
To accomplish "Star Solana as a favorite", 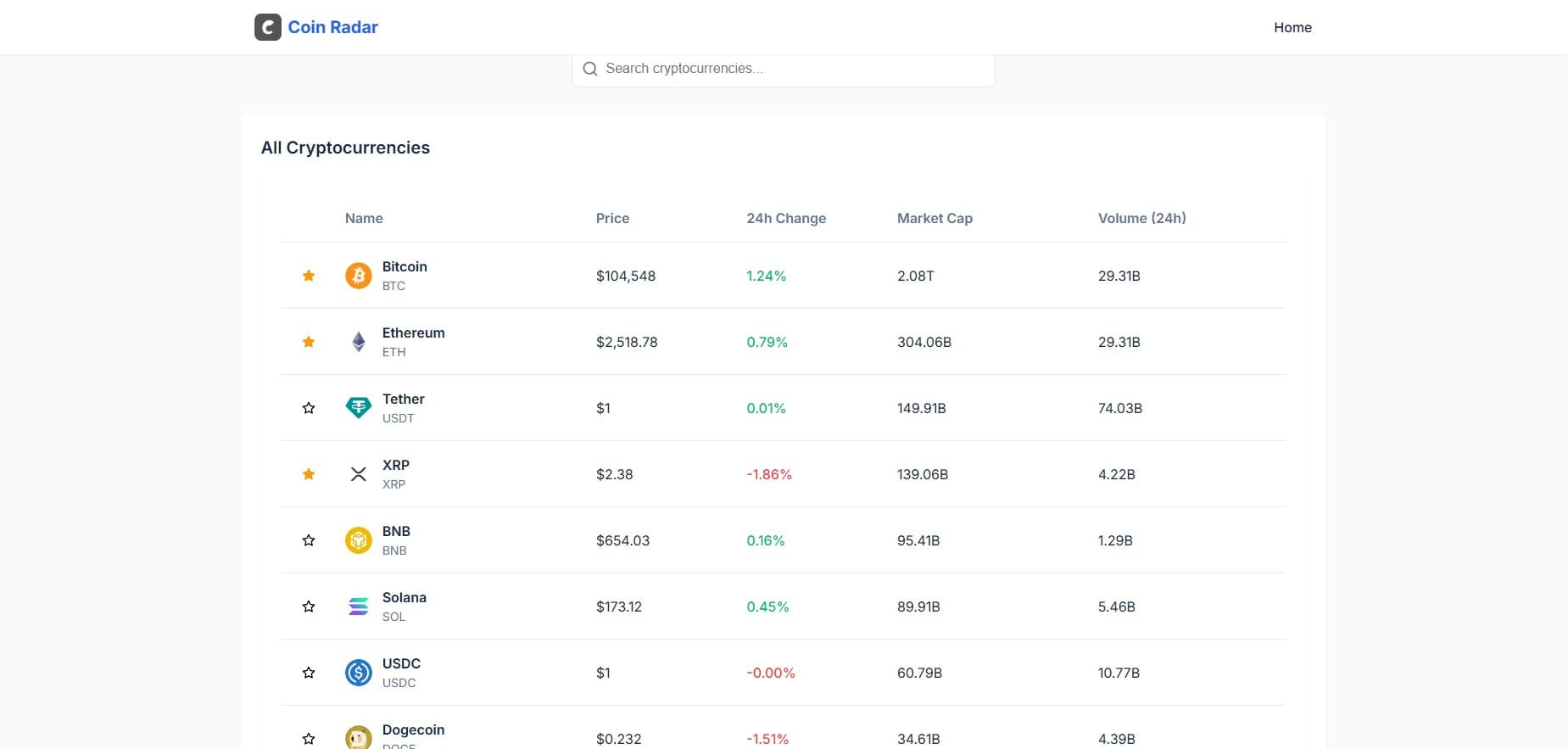I will click(x=309, y=606).
